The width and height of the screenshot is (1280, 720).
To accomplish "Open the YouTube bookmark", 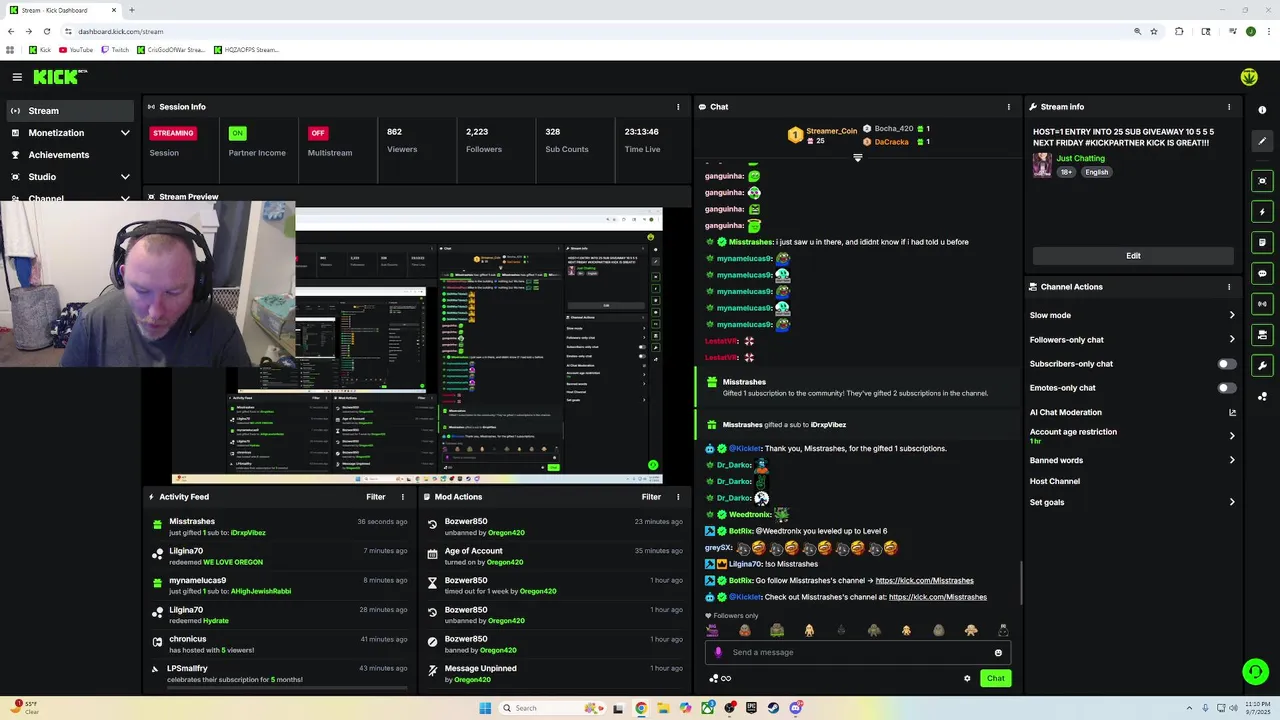I will click(x=76, y=50).
